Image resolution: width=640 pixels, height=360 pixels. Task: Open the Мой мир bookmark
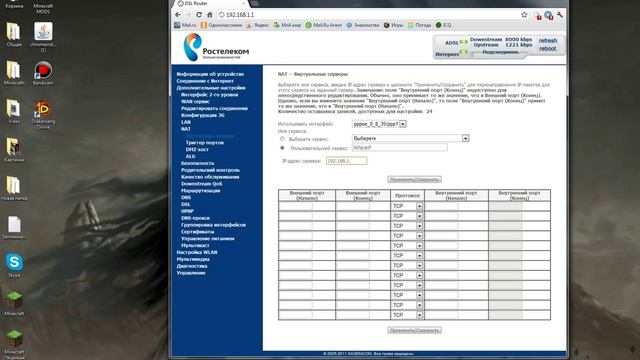(287, 25)
